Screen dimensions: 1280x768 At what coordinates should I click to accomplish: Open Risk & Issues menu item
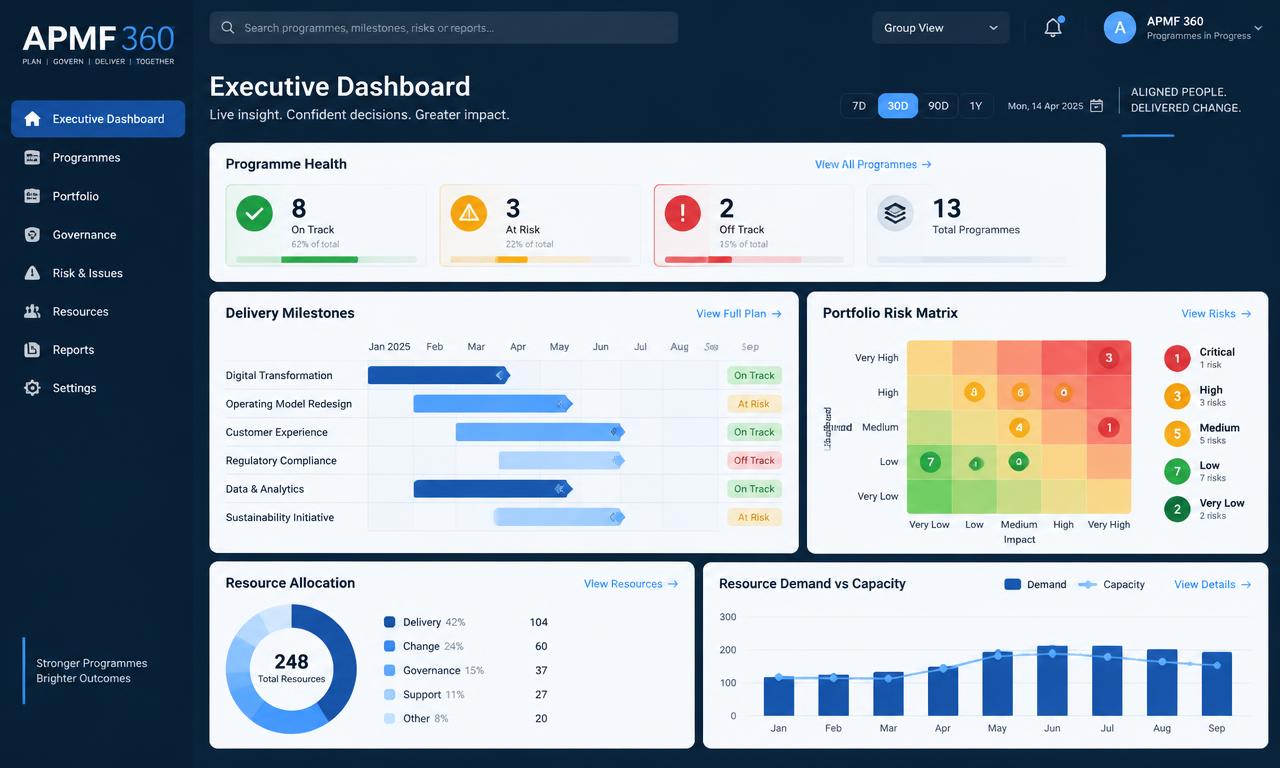(98, 273)
